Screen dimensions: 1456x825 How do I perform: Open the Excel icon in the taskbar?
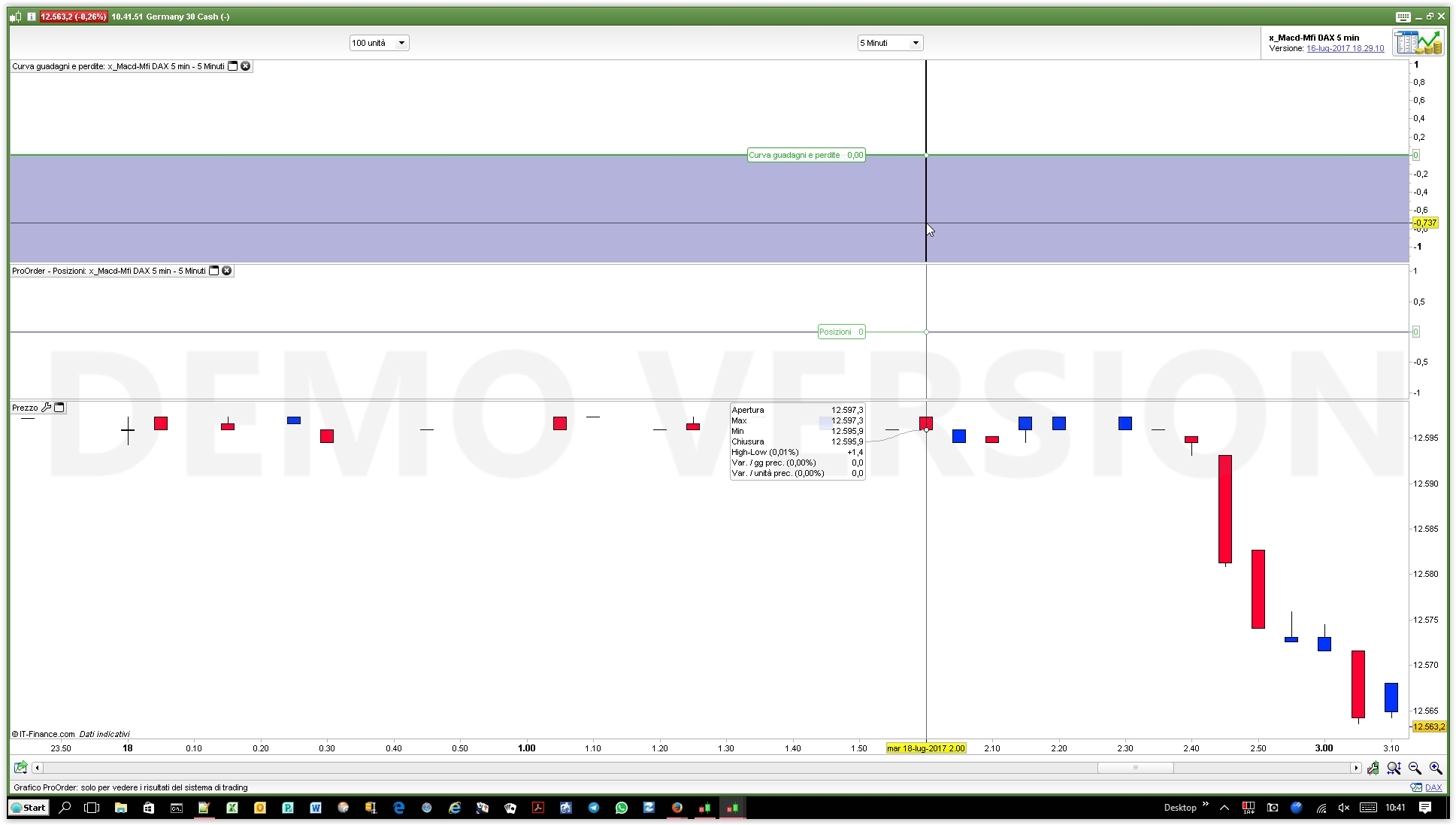point(232,808)
